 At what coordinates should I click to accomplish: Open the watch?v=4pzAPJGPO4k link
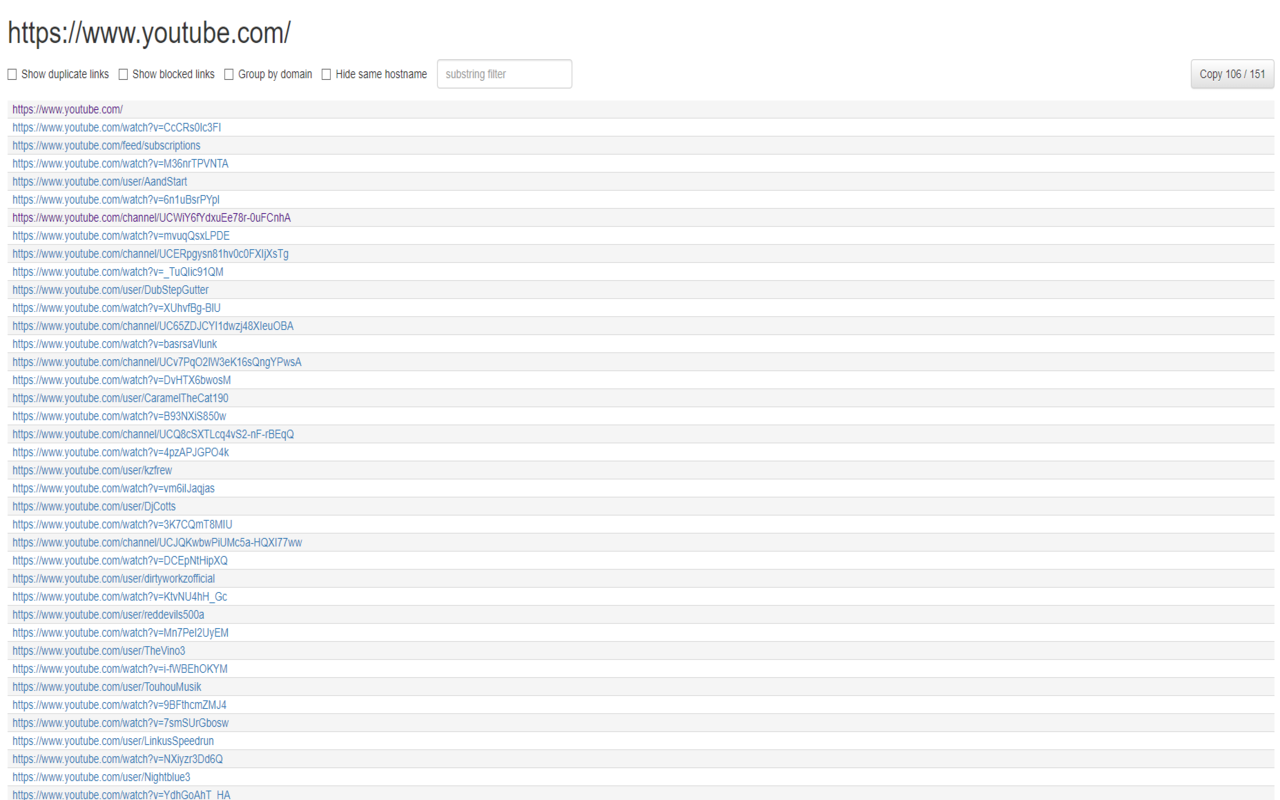pyautogui.click(x=121, y=452)
